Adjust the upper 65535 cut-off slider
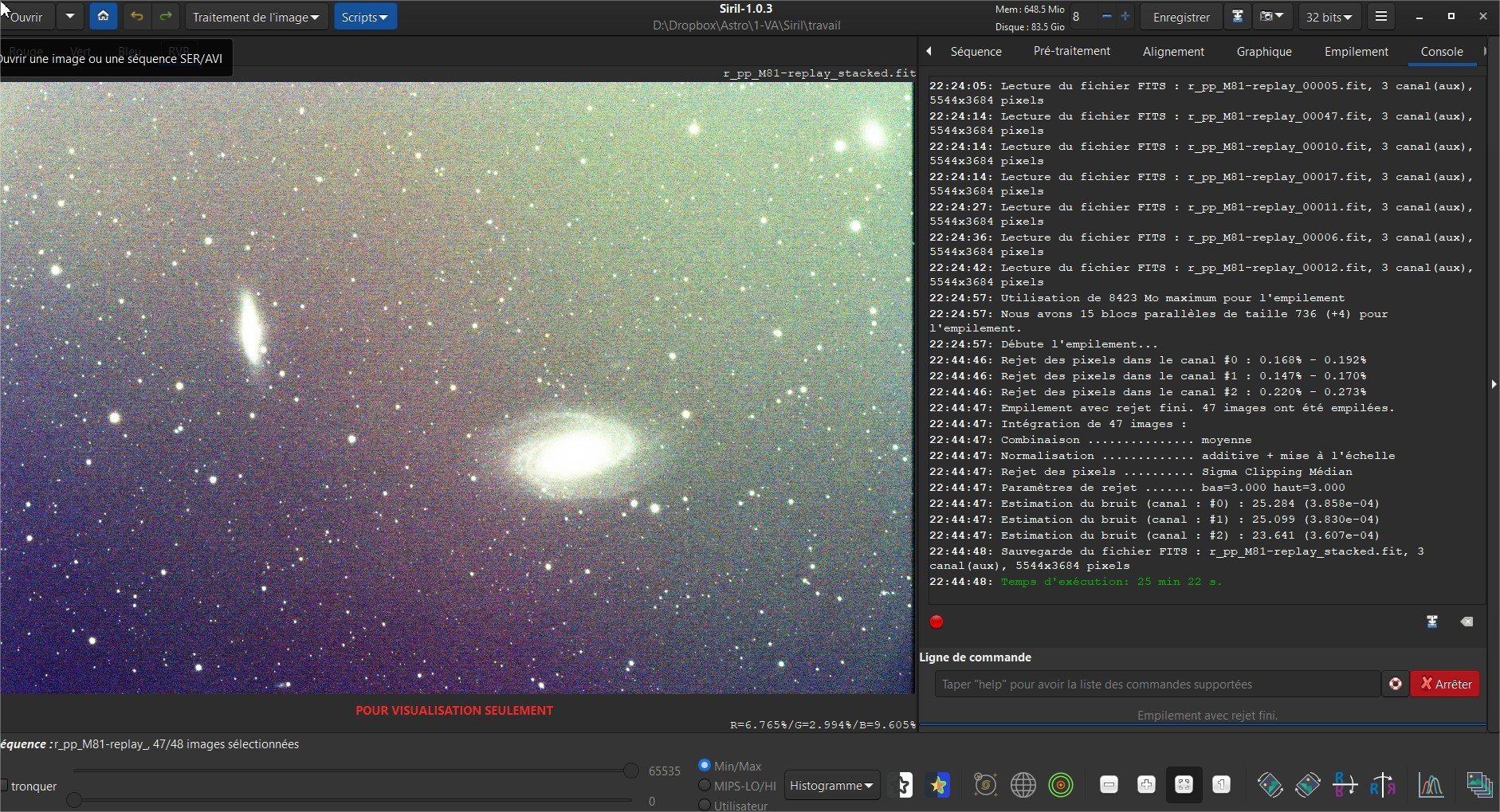This screenshot has height=812, width=1500. click(x=631, y=771)
